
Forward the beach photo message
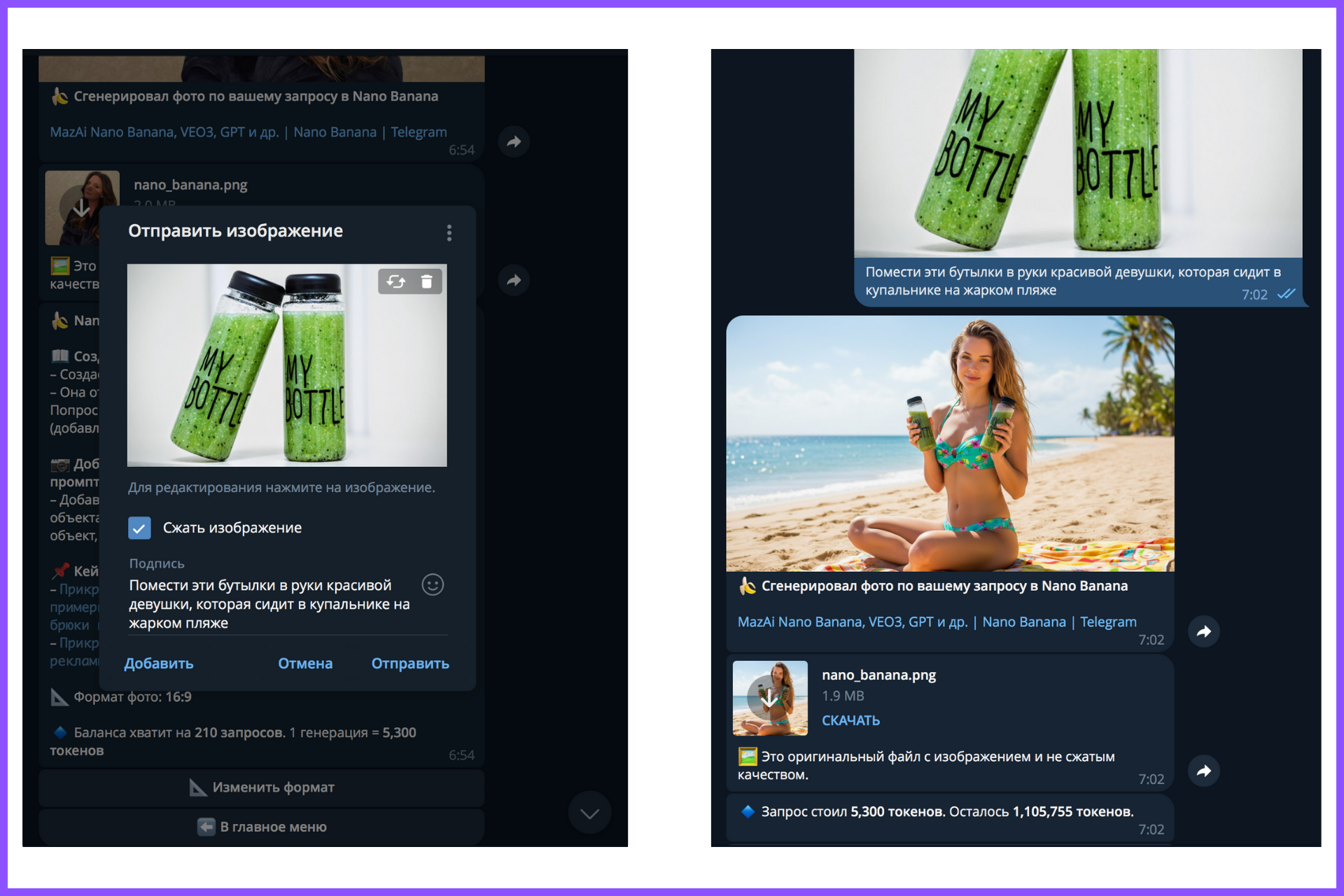click(x=1203, y=631)
